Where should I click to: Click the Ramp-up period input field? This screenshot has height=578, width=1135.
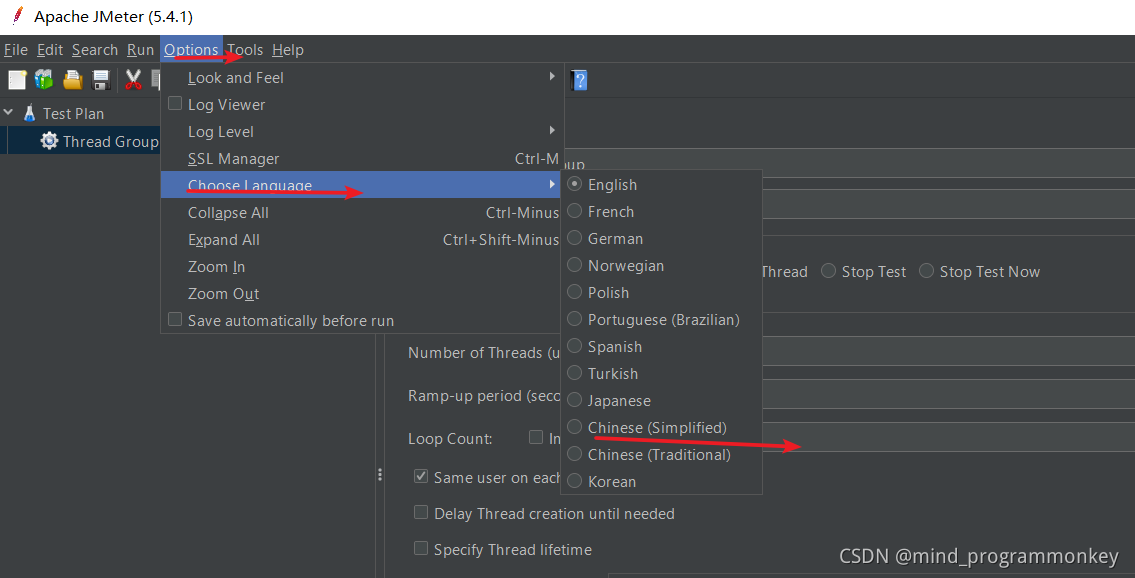tap(948, 395)
